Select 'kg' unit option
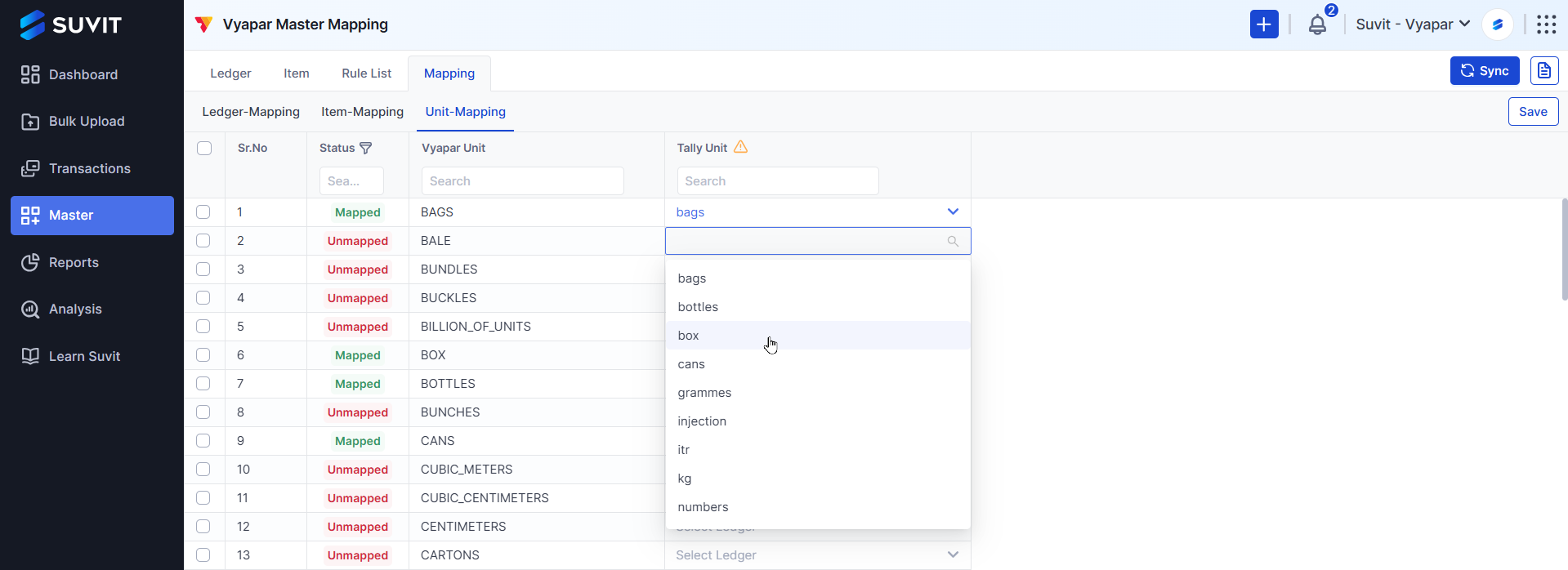 pyautogui.click(x=818, y=479)
